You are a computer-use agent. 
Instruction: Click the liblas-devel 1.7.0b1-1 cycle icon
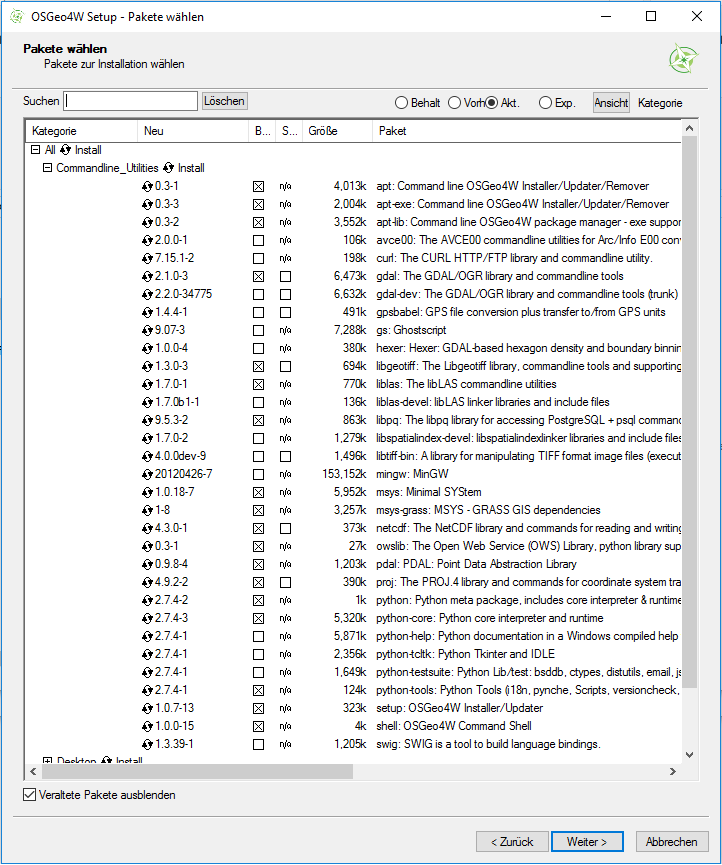[147, 403]
